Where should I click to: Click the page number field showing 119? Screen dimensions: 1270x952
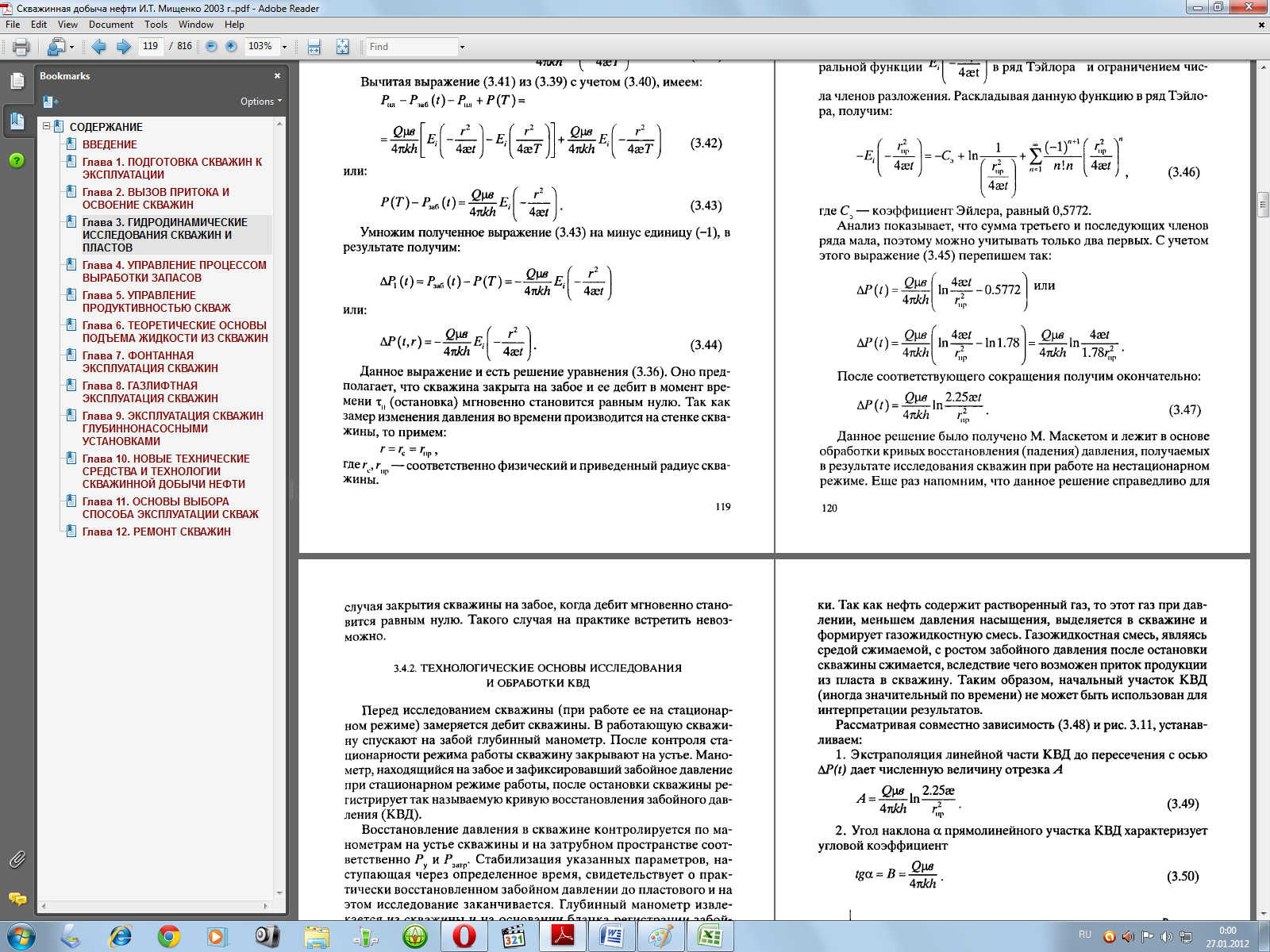(x=151, y=46)
